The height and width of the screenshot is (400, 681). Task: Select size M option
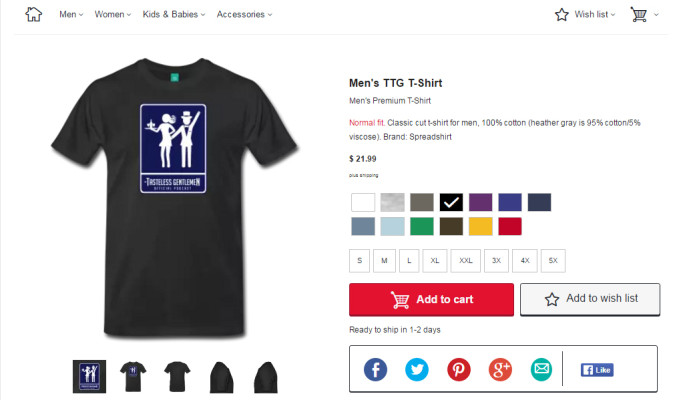384,261
